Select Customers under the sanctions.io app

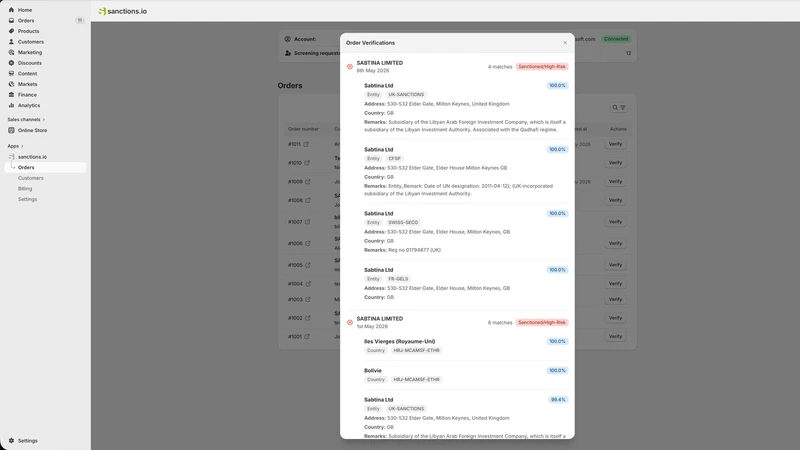[31, 178]
